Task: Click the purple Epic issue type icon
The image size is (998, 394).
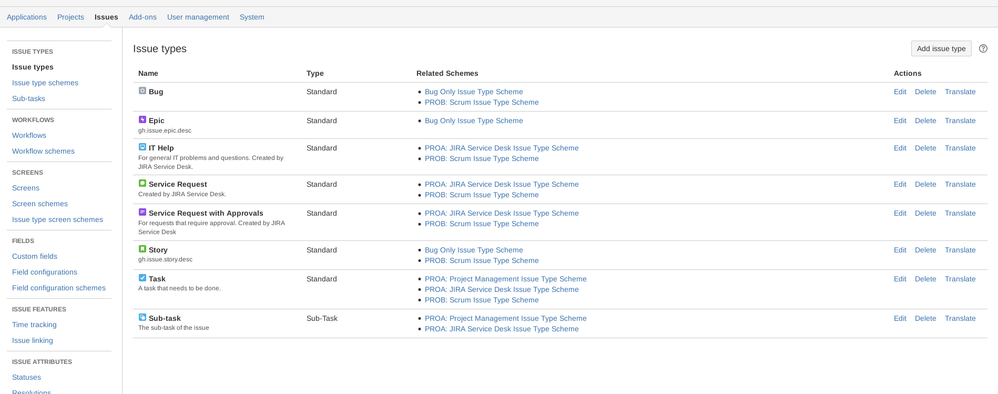Action: tap(143, 120)
